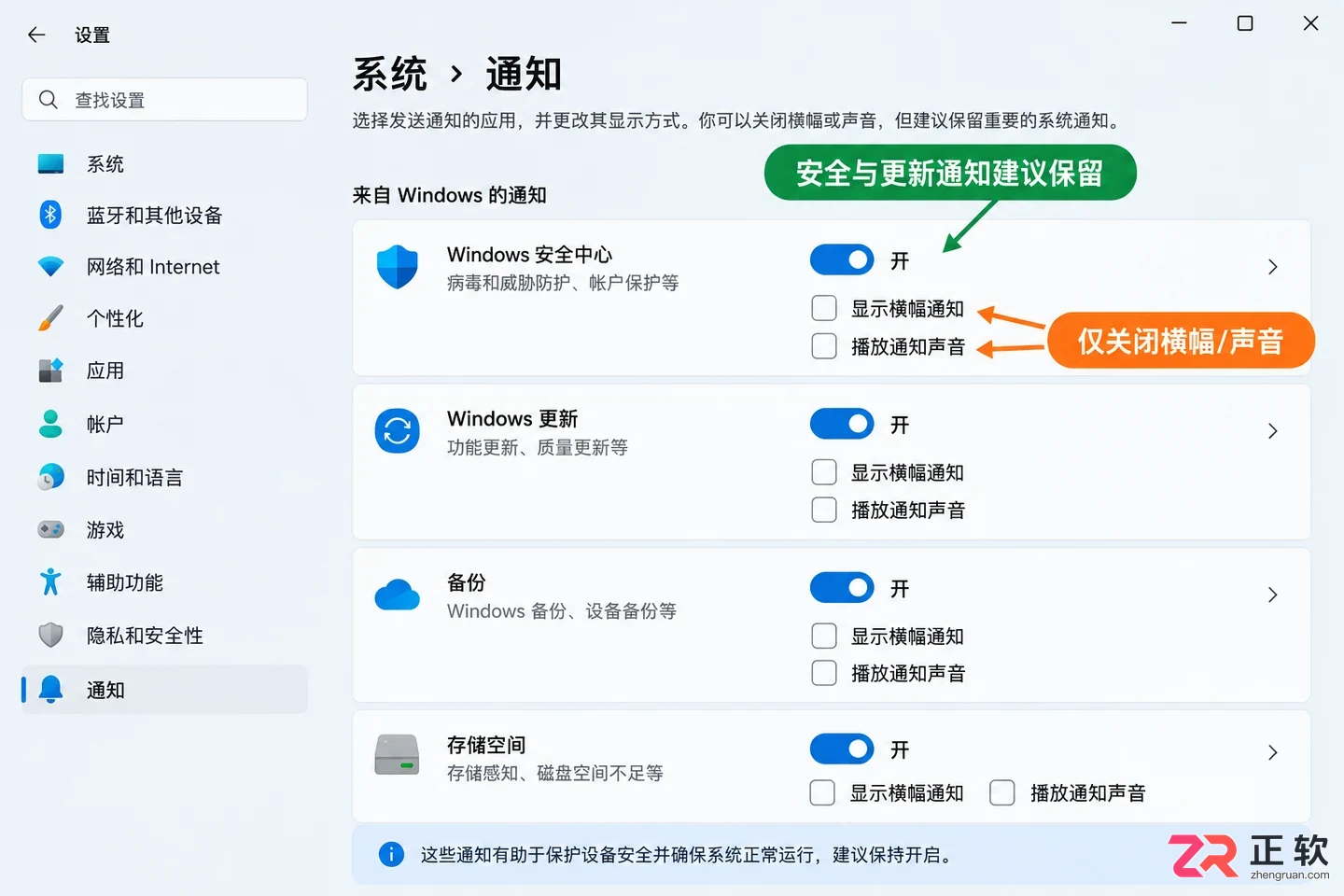Click the back arrow icon
Image resolution: width=1344 pixels, height=896 pixels.
[36, 35]
